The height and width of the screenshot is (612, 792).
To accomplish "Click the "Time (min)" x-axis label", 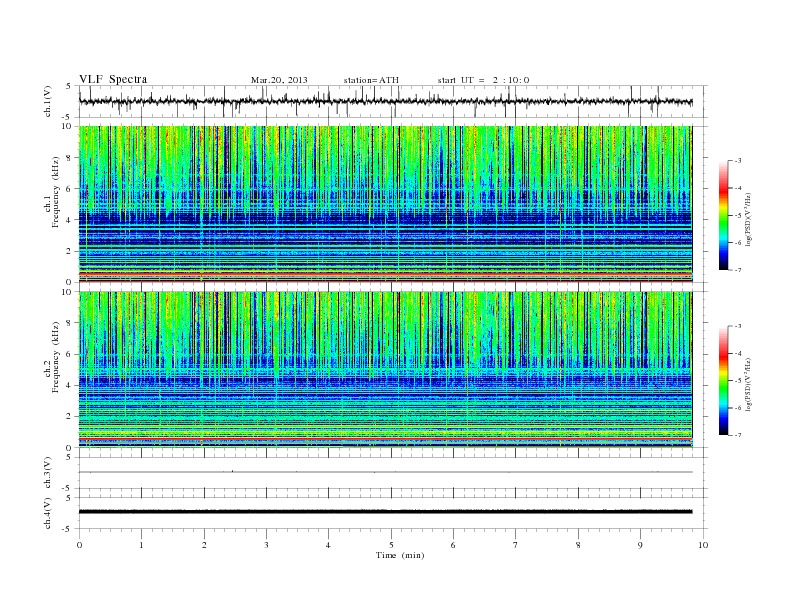I will click(400, 555).
